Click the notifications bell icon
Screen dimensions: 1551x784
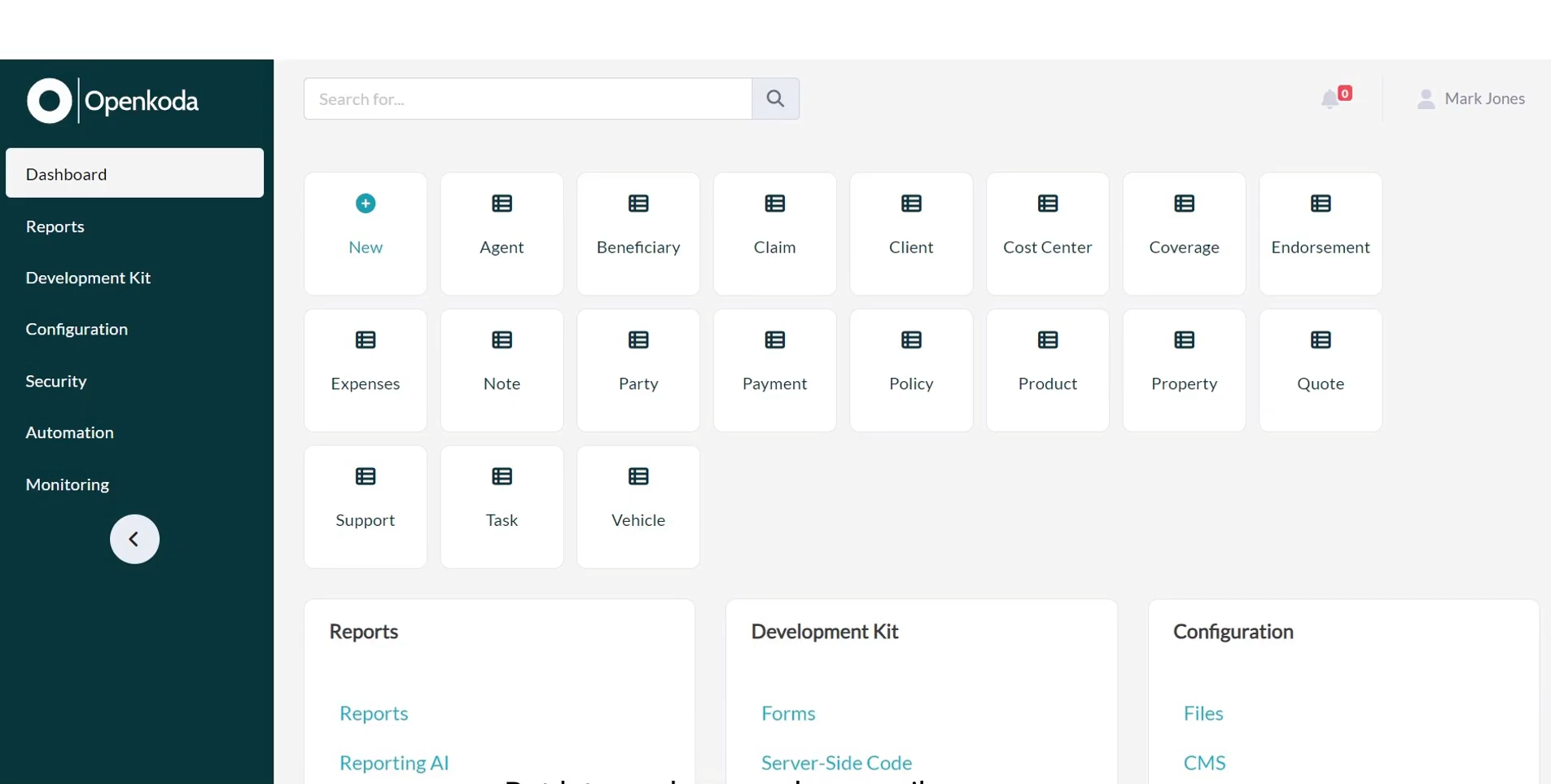pyautogui.click(x=1330, y=99)
